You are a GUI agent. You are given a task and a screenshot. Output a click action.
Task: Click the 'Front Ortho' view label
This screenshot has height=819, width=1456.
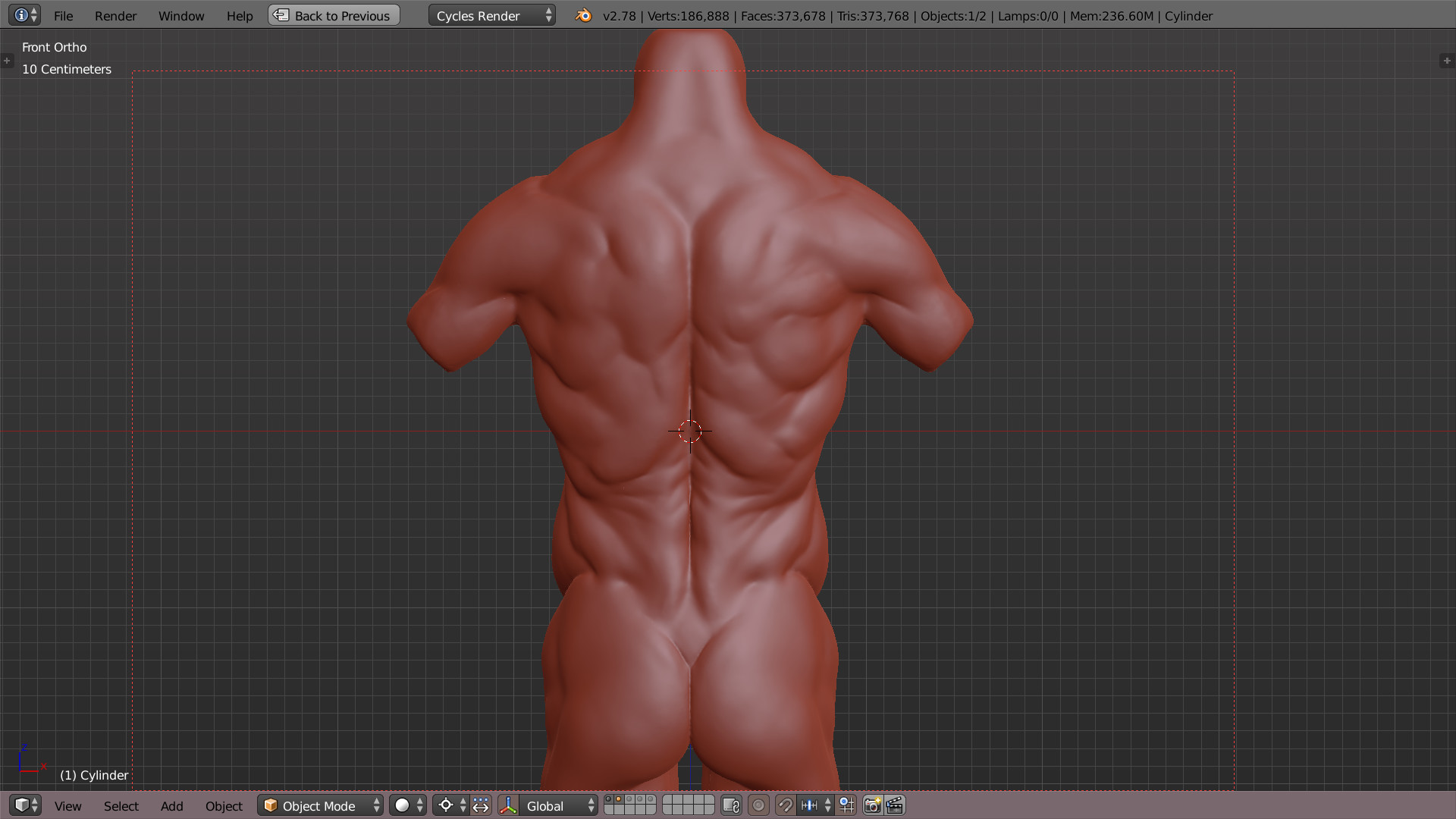click(55, 47)
